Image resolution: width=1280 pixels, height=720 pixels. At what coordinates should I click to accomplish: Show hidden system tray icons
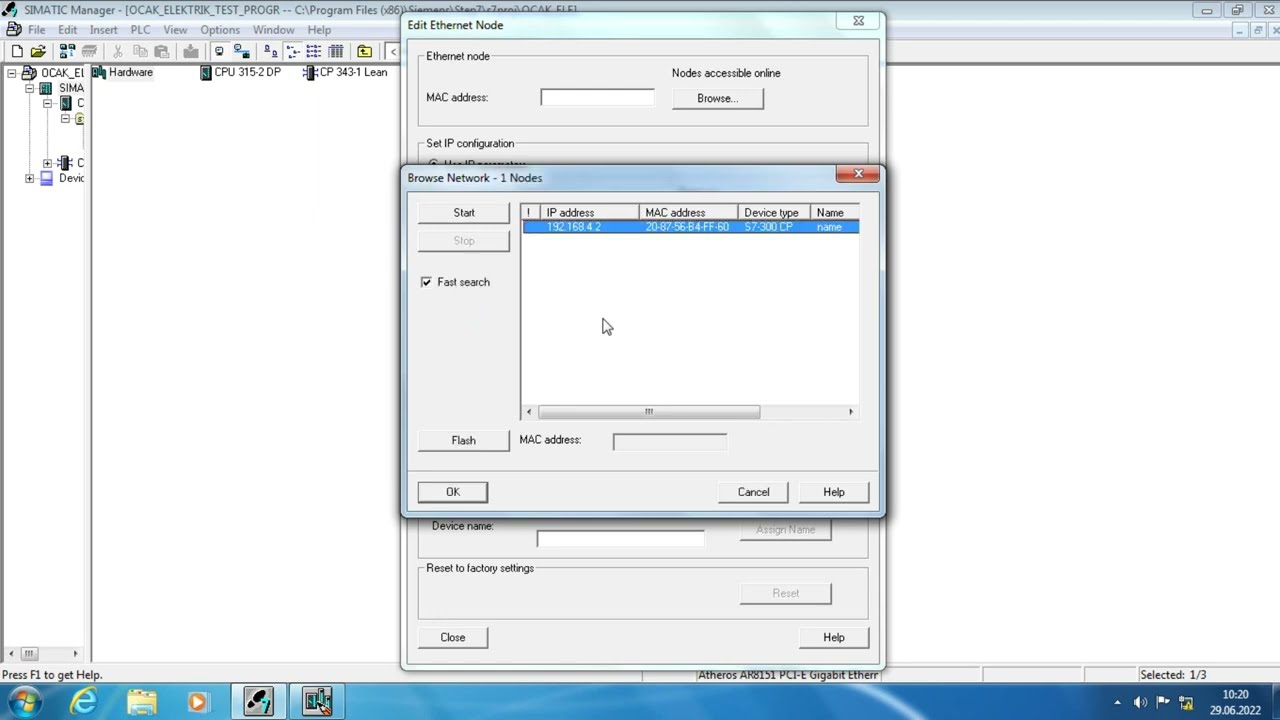[1117, 702]
